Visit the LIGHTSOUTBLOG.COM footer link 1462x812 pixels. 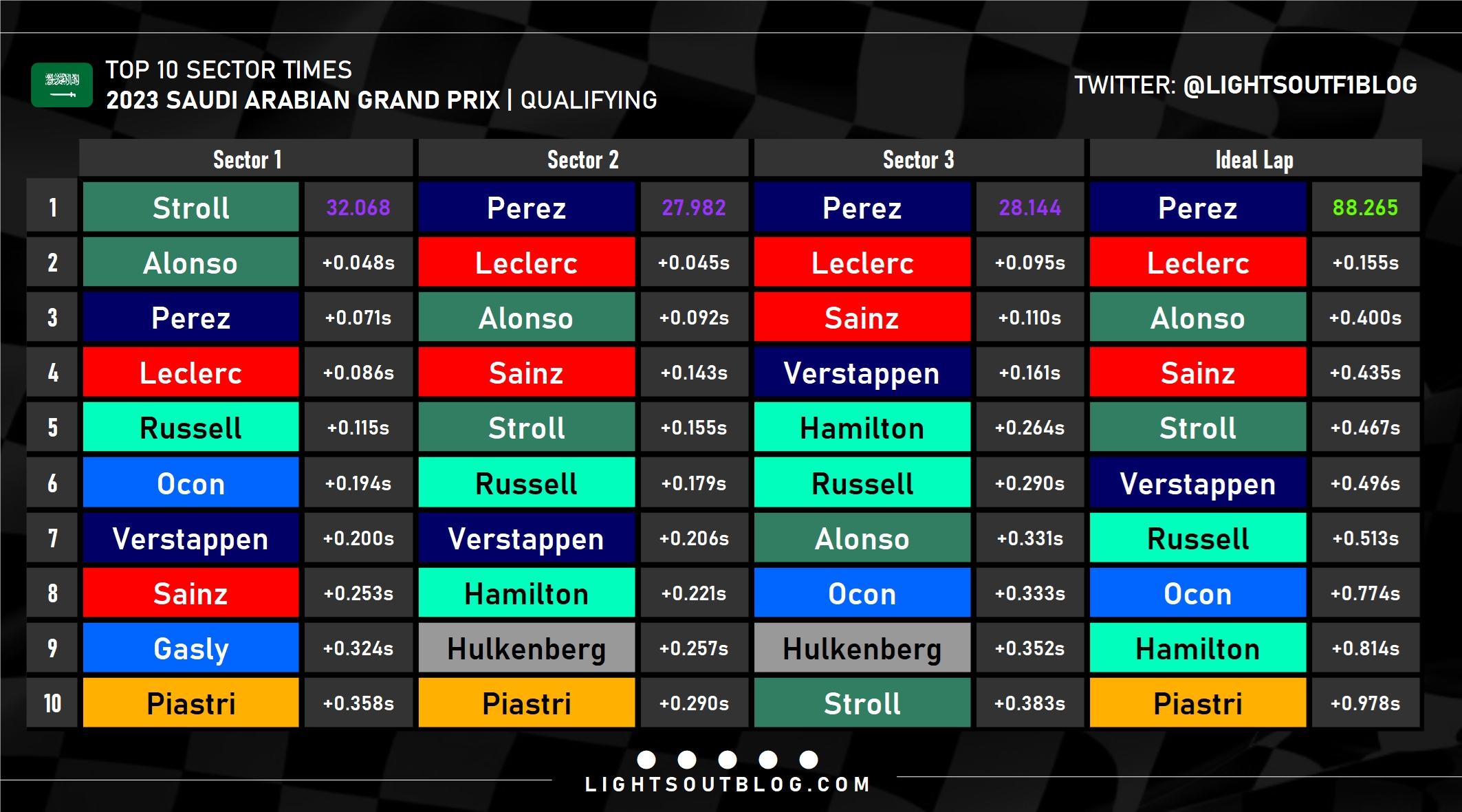(728, 784)
